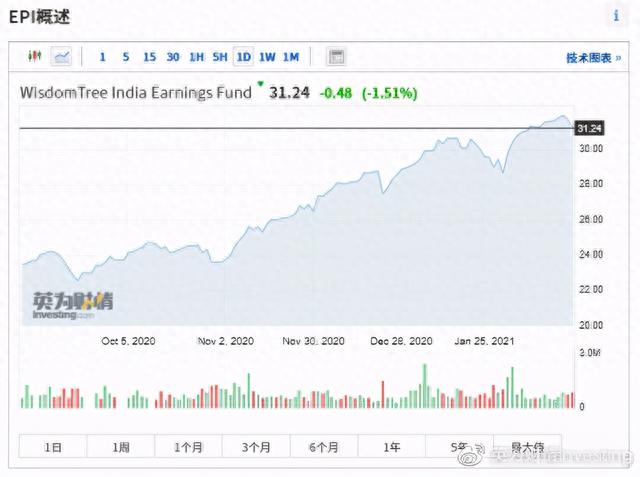Show the 1日 time range
This screenshot has width=640, height=477.
pyautogui.click(x=53, y=447)
